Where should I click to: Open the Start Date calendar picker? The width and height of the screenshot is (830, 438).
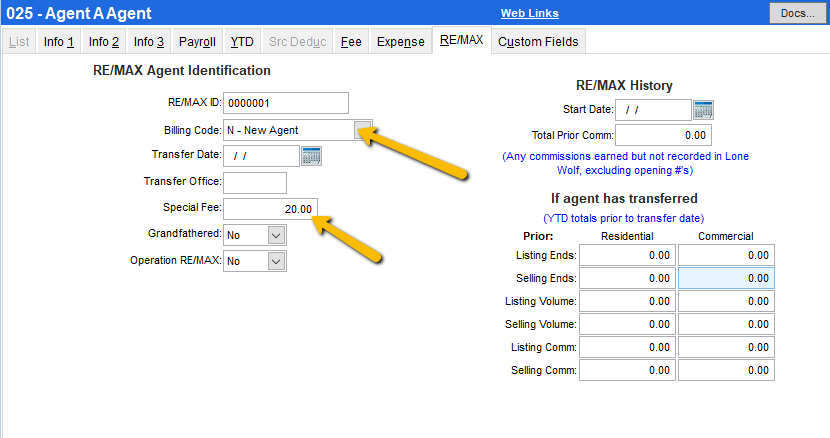tap(703, 110)
